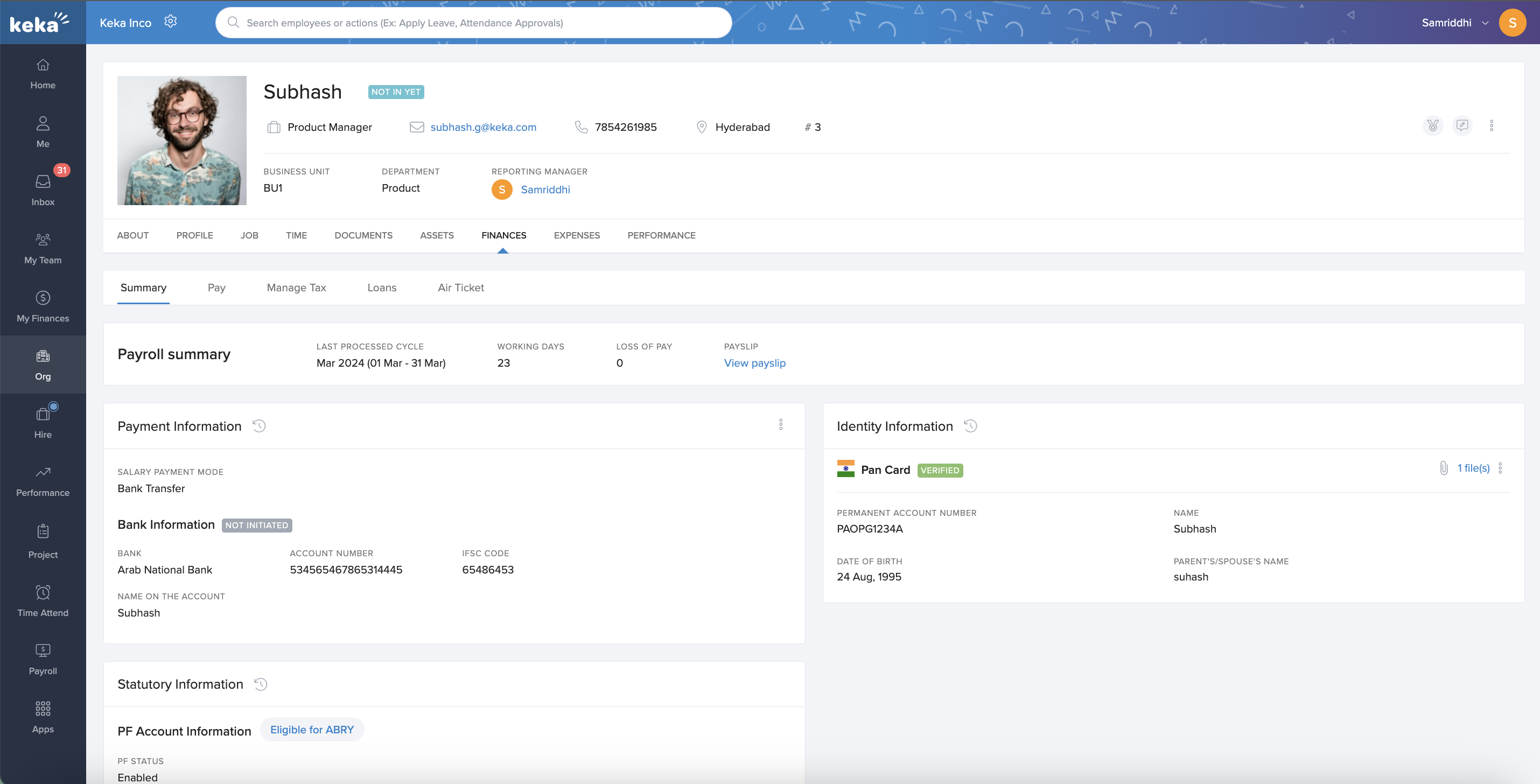Click the View payslip link
The image size is (1540, 784).
[754, 363]
